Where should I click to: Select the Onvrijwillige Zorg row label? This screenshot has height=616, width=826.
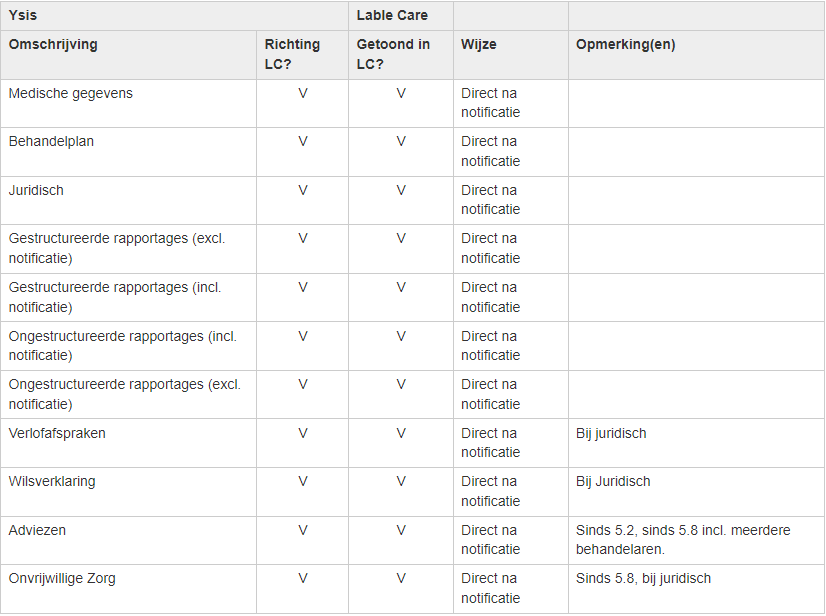point(59,579)
